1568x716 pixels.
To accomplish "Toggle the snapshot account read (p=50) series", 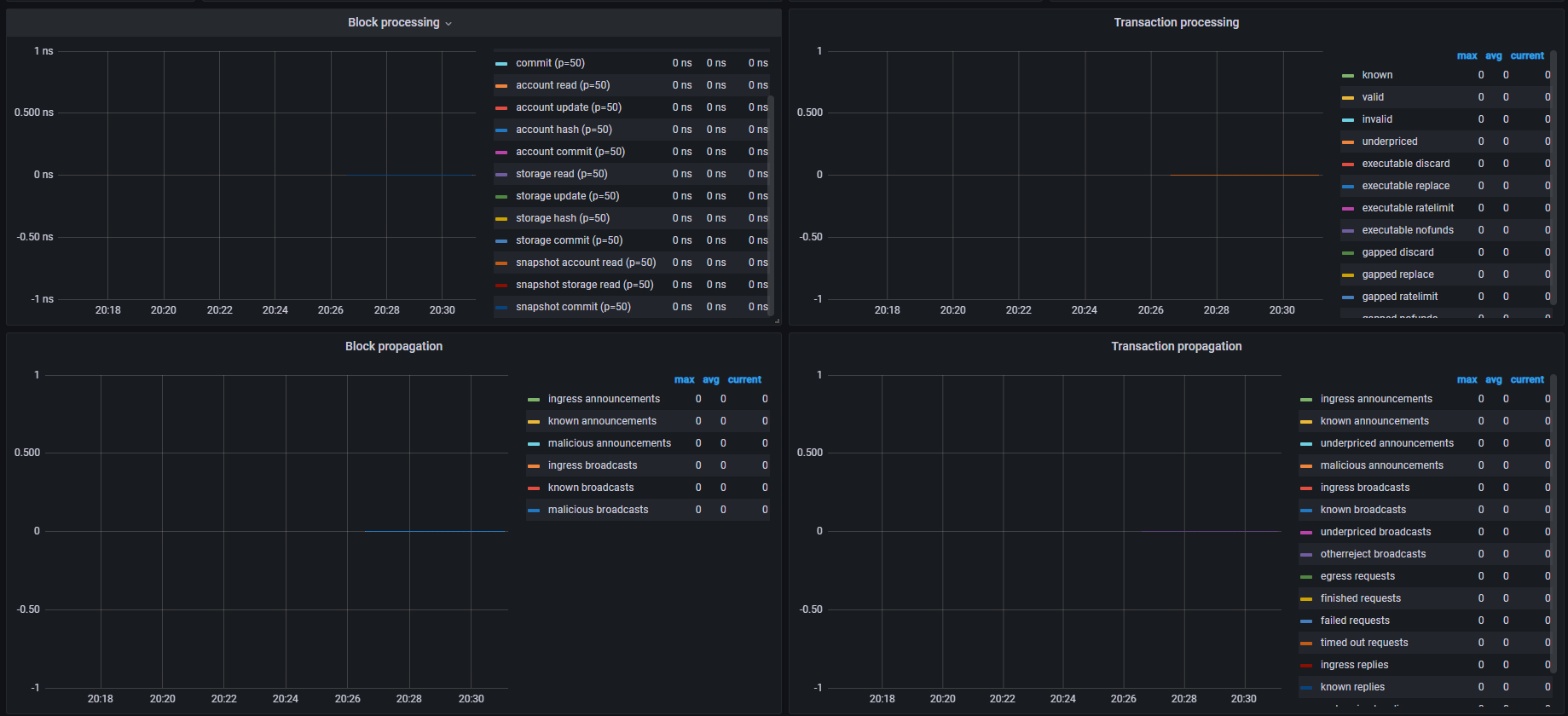I will 586,263.
